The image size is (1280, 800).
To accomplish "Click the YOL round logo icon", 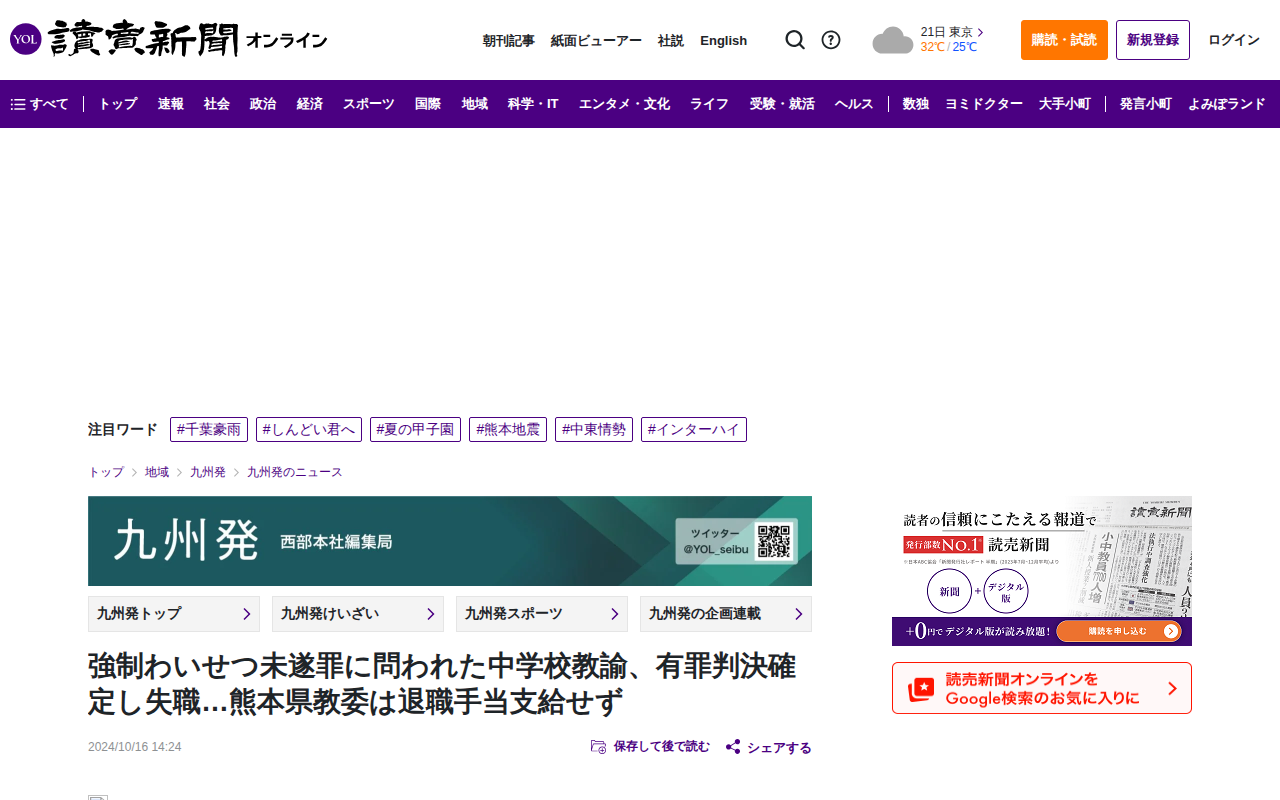I will pos(26,40).
